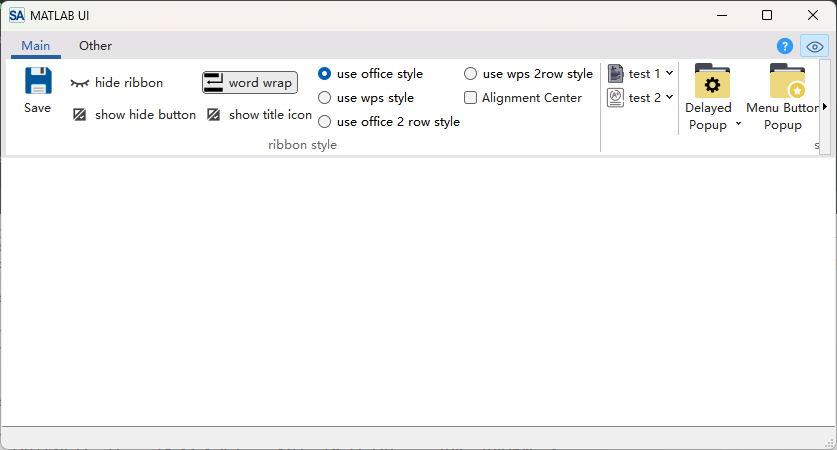
Task: Select use office 2 row style
Action: click(x=325, y=122)
